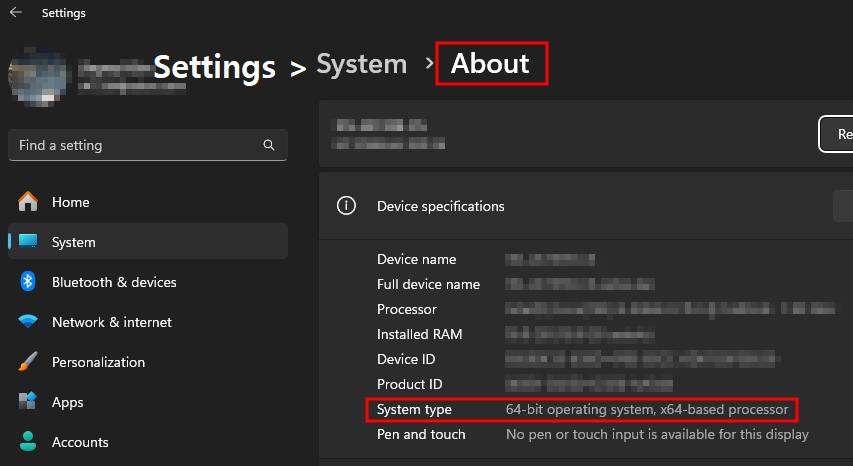
Task: Select the System monitor icon in the sidebar
Action: tap(28, 242)
